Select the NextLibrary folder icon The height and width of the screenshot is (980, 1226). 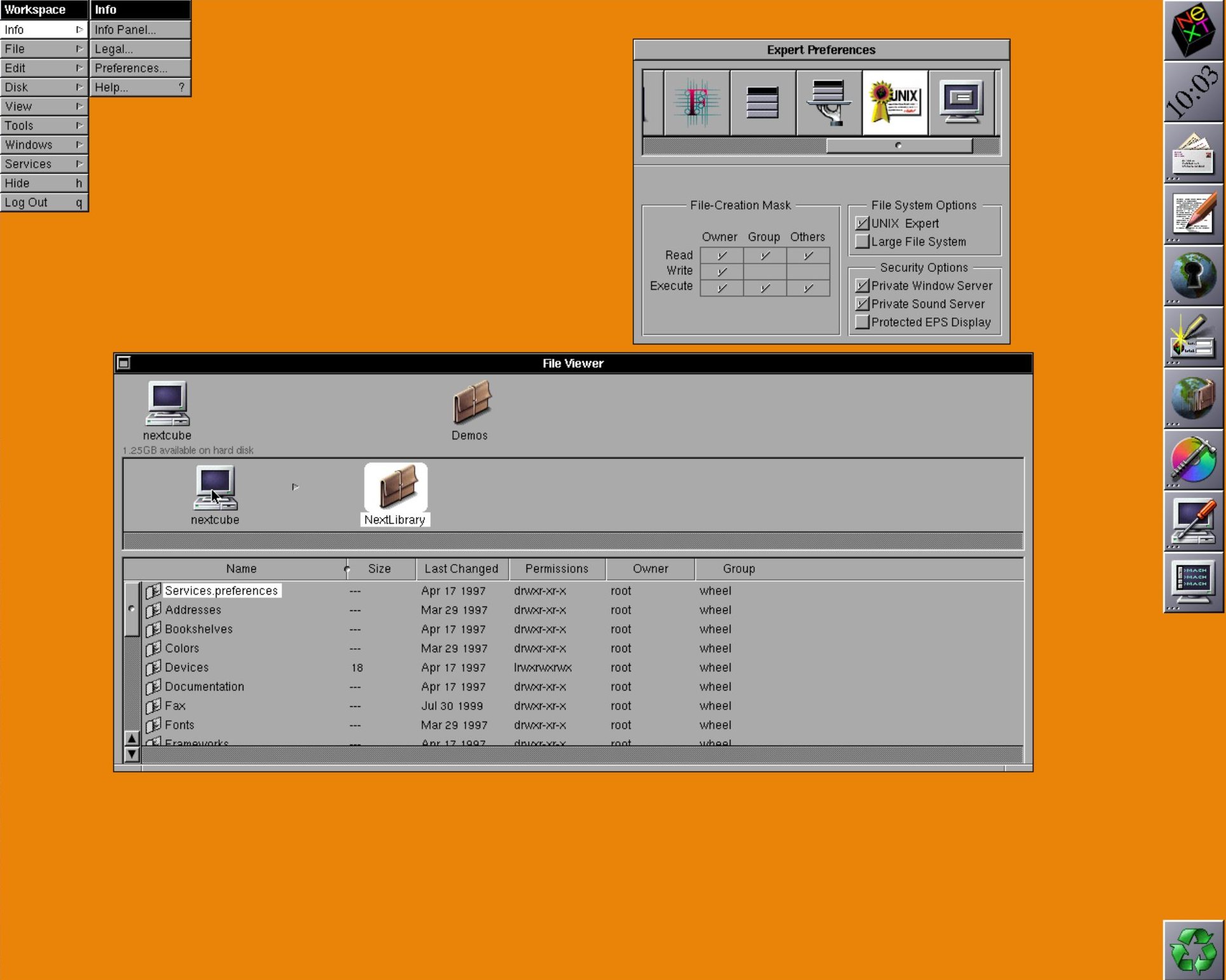[x=395, y=488]
